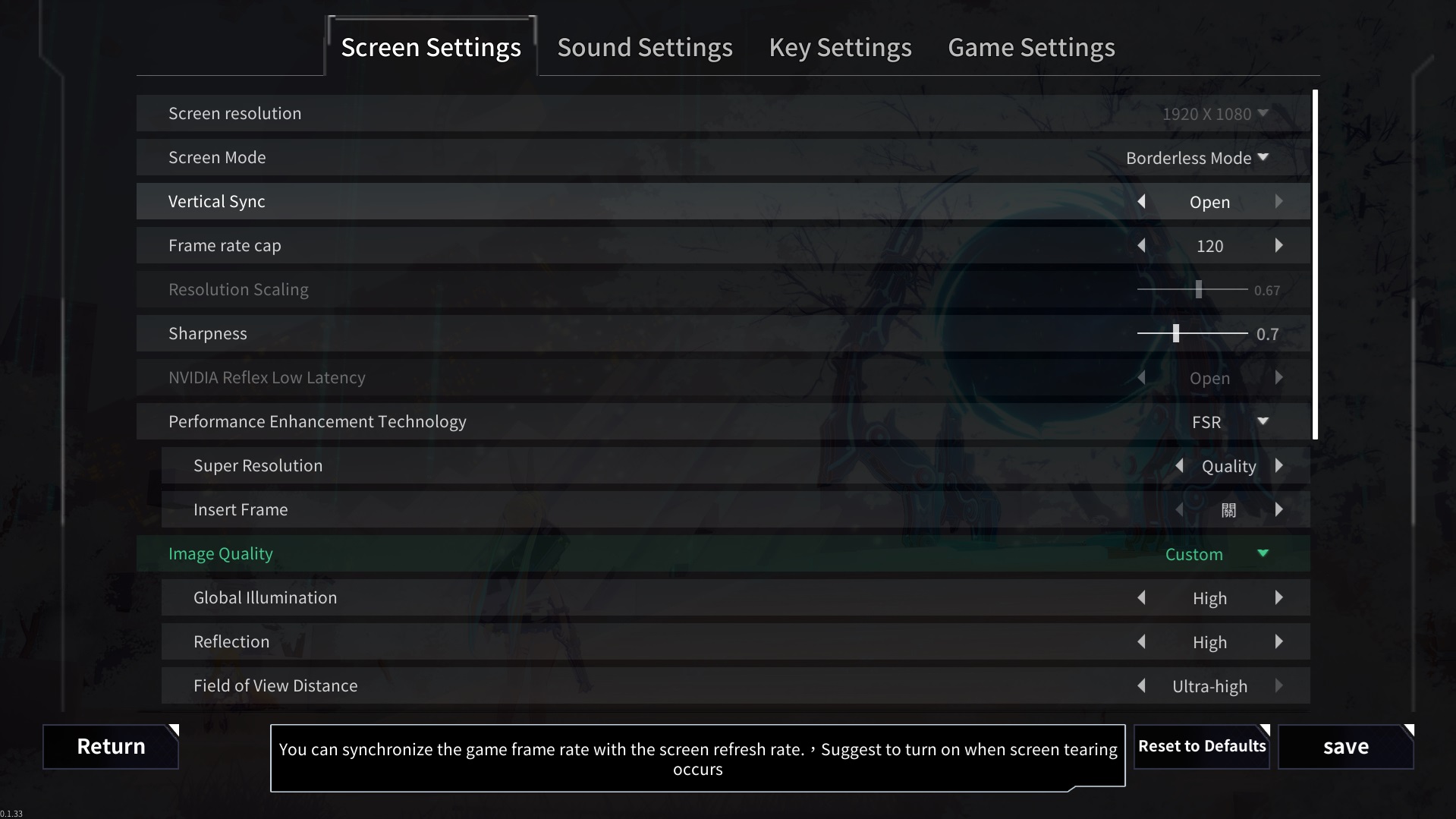Raise Global Illumination with the right arrow

click(1279, 598)
